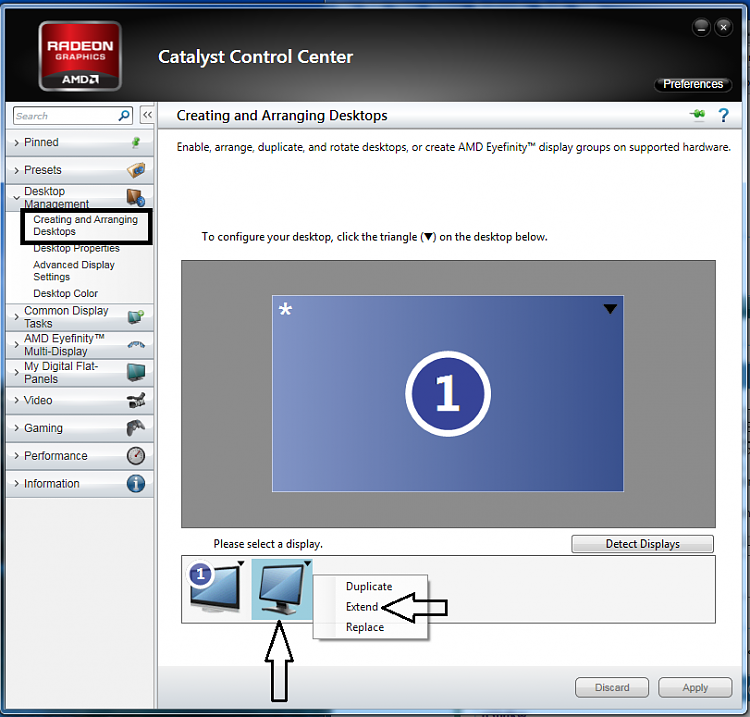This screenshot has width=750, height=717.
Task: Click the Apply button
Action: (x=695, y=687)
